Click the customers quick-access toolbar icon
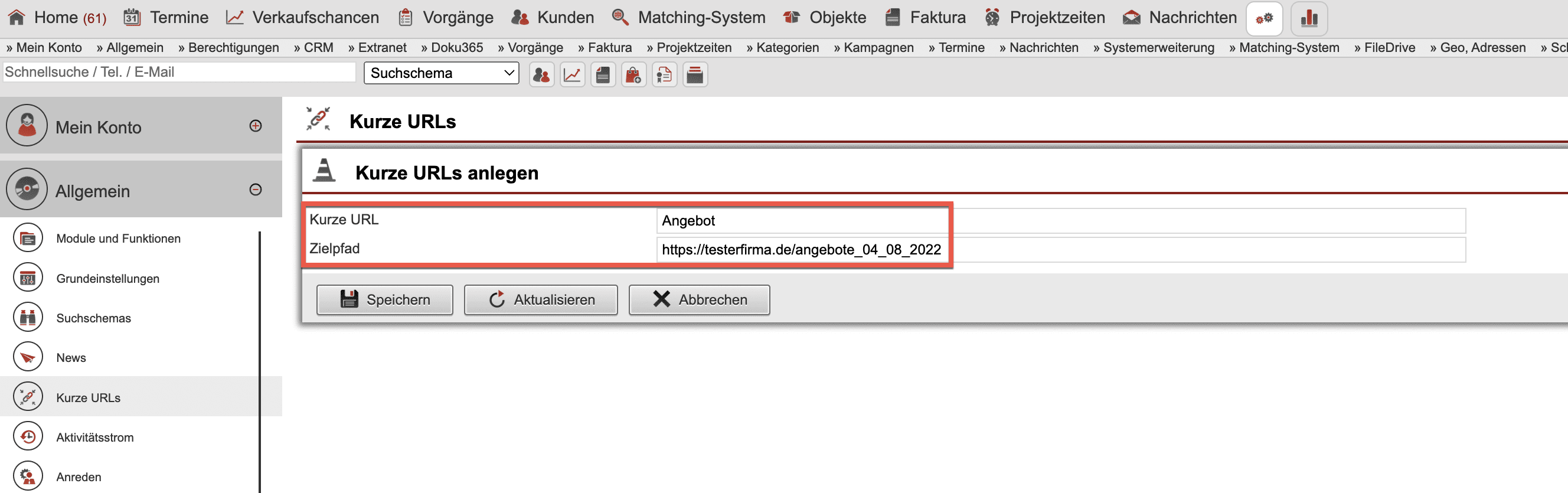 tap(541, 75)
